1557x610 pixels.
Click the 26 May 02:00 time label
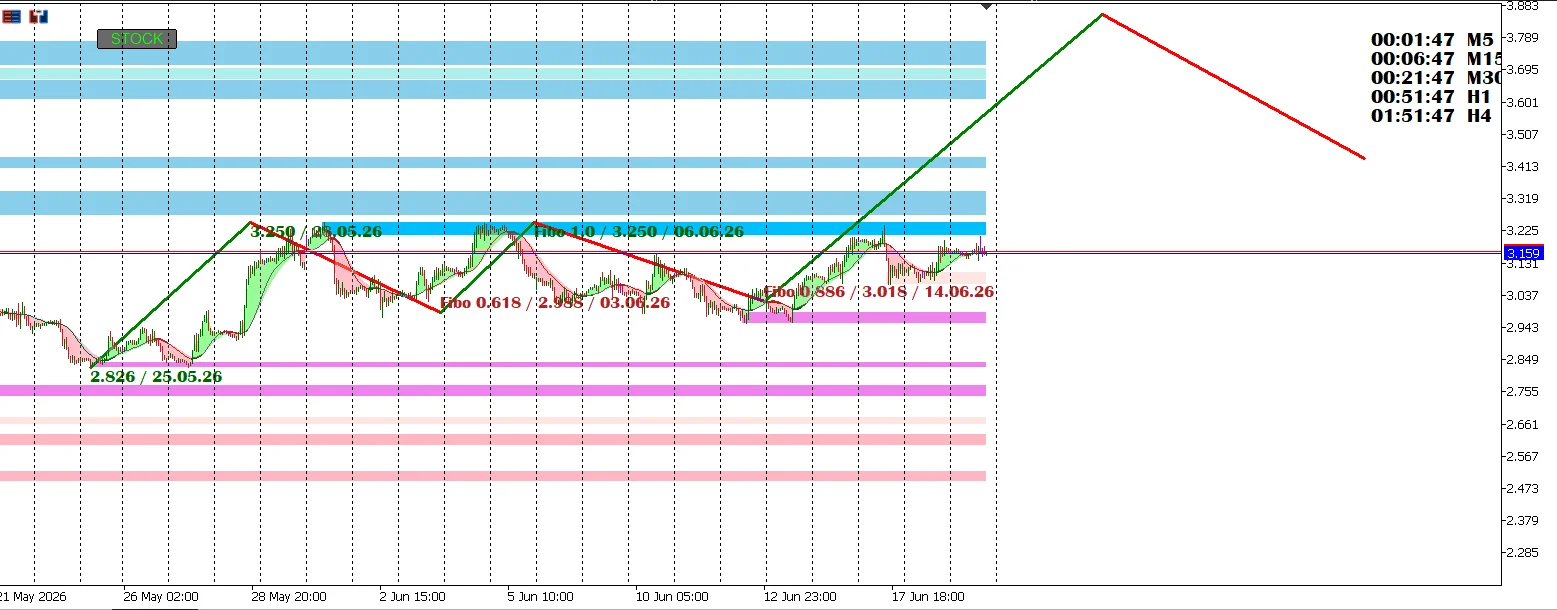[161, 597]
